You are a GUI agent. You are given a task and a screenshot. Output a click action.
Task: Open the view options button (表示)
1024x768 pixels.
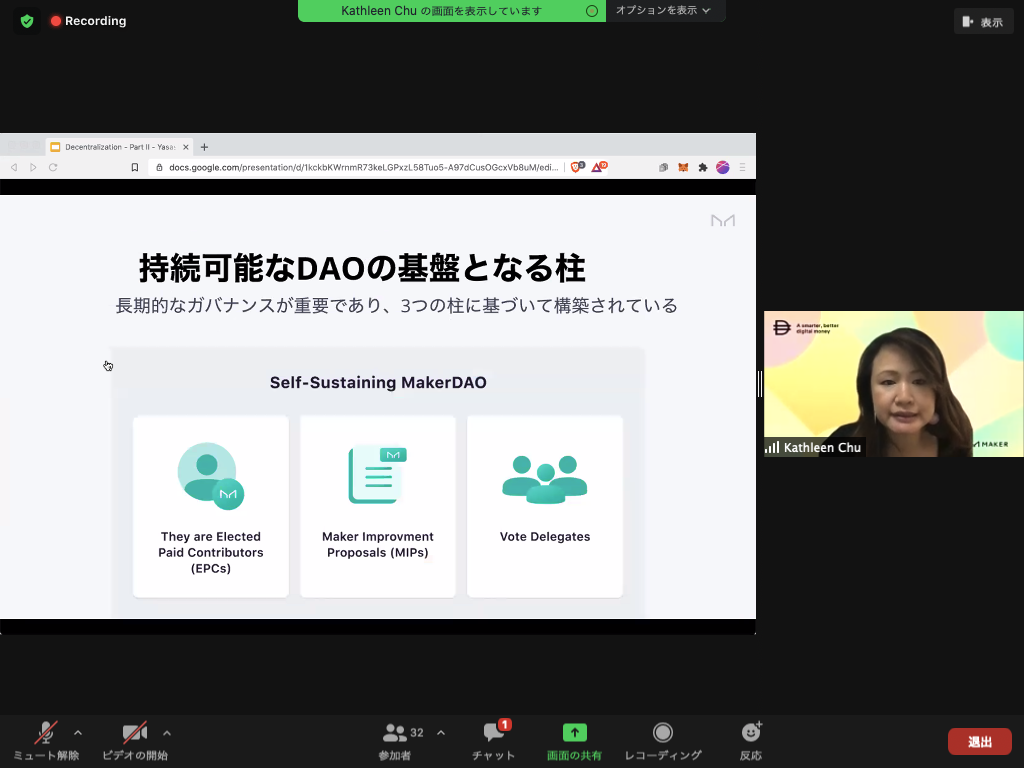983,22
